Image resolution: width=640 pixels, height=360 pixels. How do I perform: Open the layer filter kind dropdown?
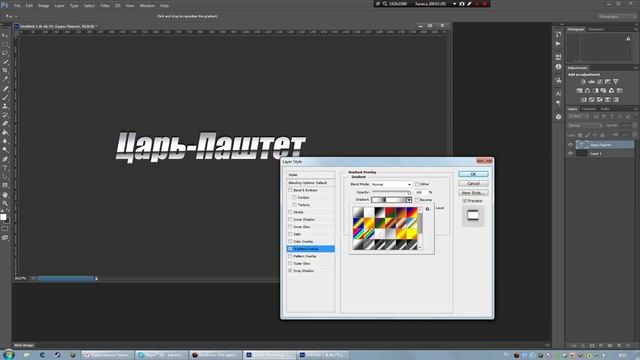(579, 117)
